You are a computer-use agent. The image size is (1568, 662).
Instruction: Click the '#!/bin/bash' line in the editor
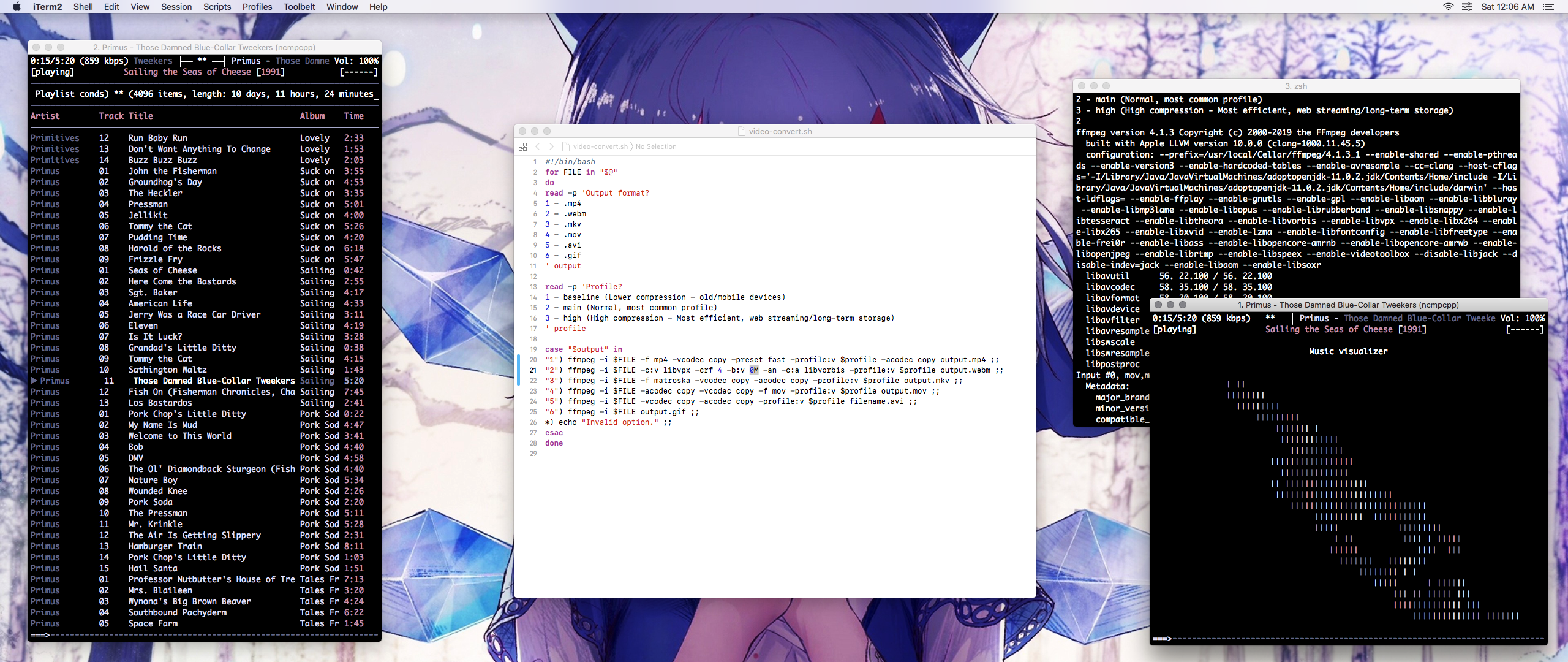pos(570,162)
